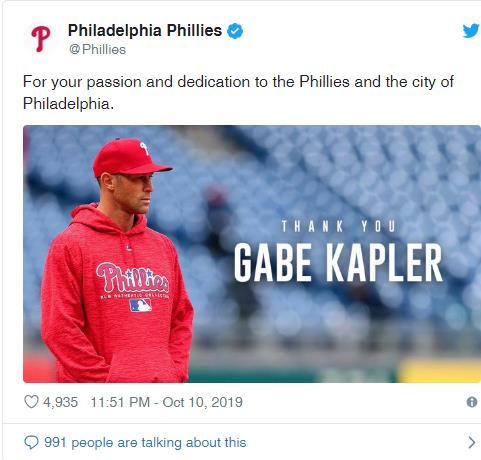Click the Phillies script logo on the hoodie
481x460 pixels.
click(x=133, y=278)
